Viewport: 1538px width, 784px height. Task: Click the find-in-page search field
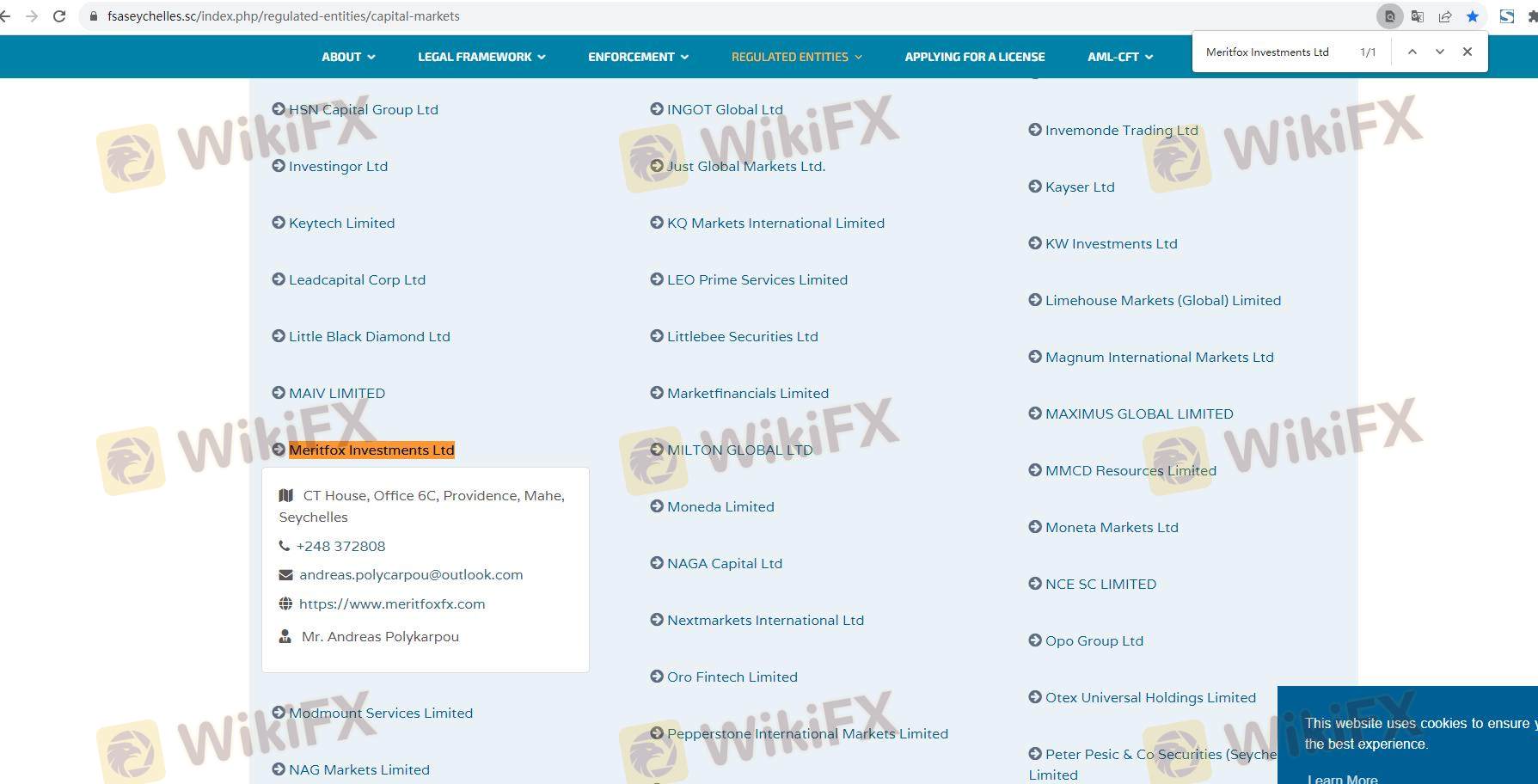point(1272,52)
